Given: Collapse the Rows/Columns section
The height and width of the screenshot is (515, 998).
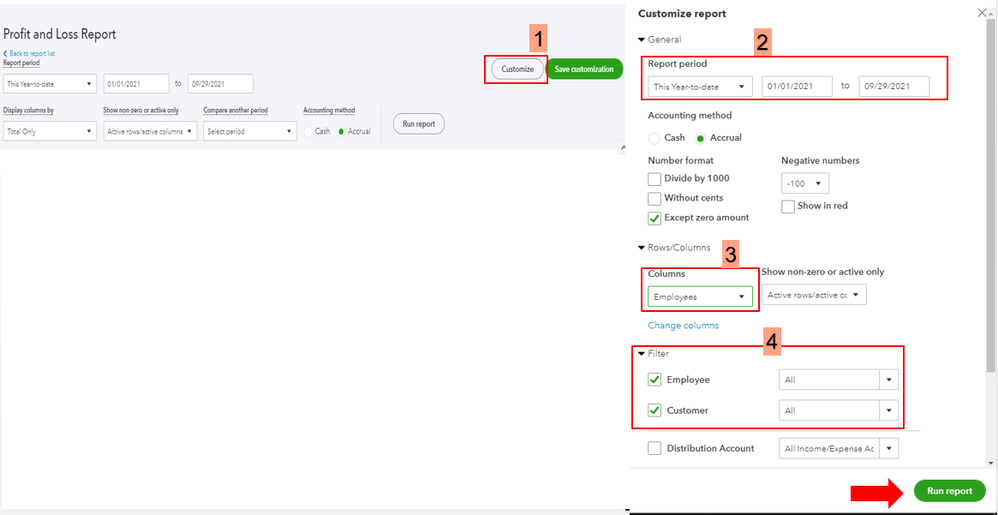Looking at the screenshot, I should [642, 248].
